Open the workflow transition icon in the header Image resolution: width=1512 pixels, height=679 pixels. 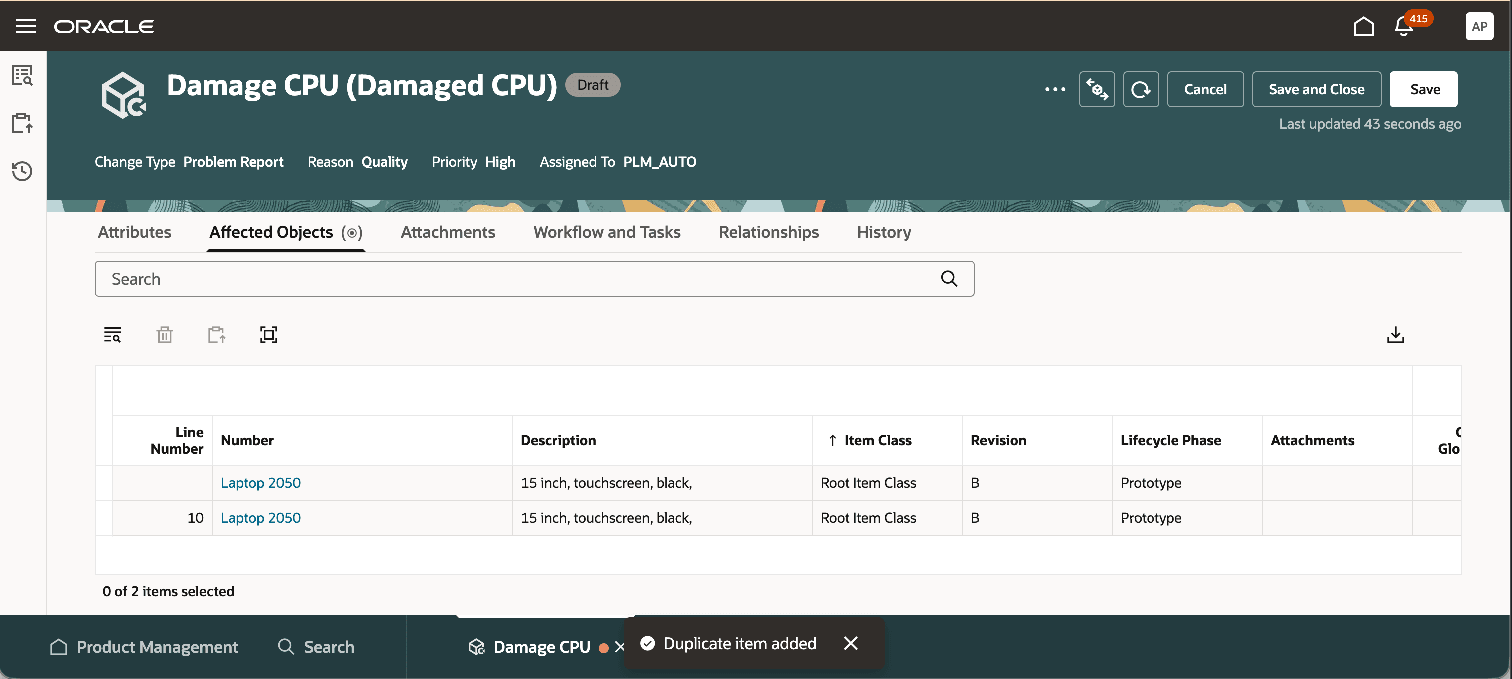click(x=1096, y=89)
